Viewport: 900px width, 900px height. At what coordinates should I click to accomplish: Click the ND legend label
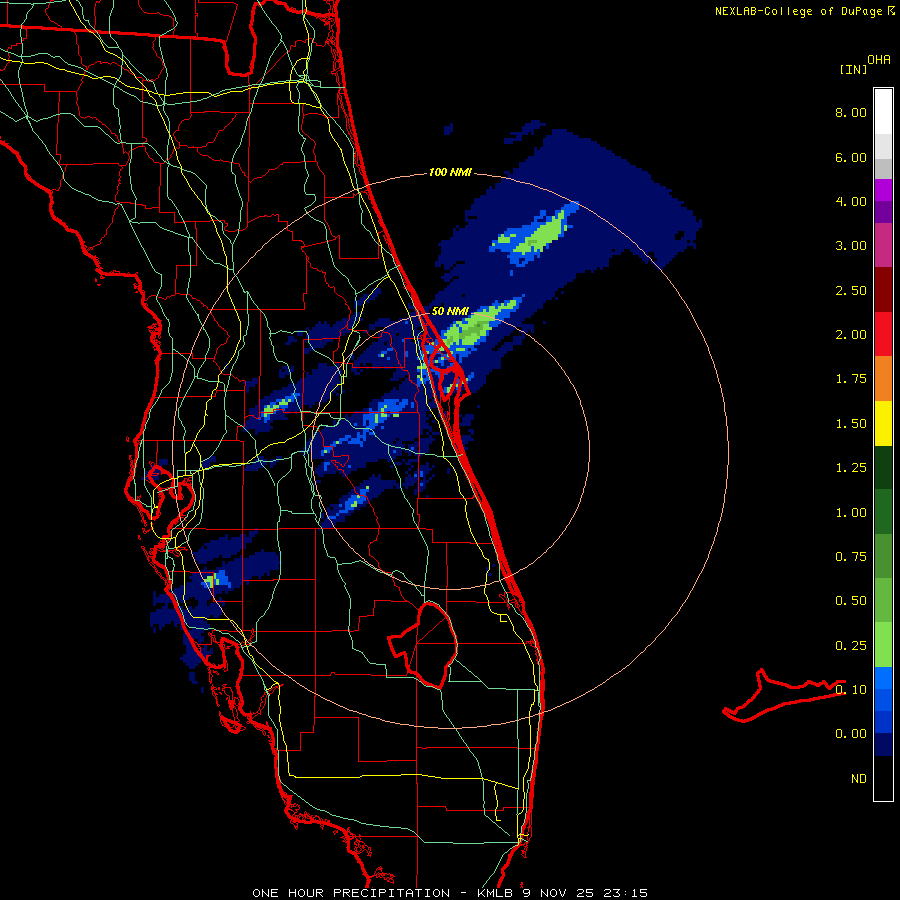(859, 779)
